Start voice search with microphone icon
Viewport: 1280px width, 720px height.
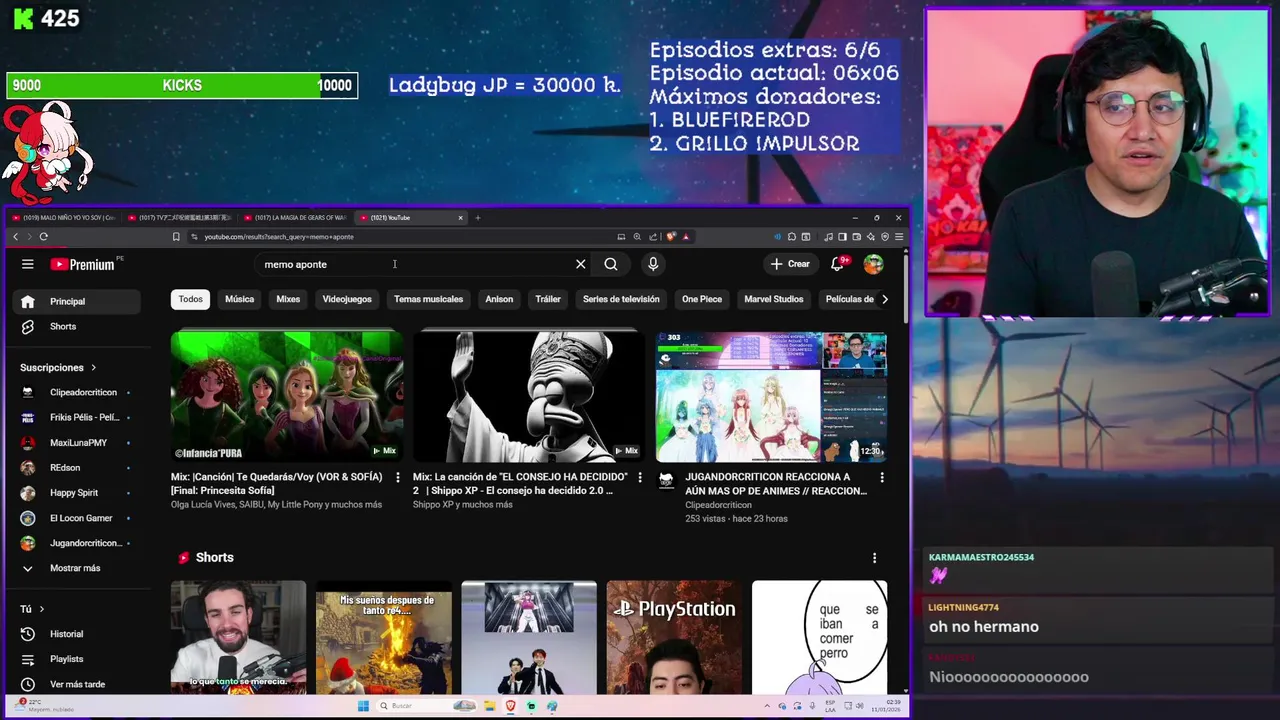(653, 264)
